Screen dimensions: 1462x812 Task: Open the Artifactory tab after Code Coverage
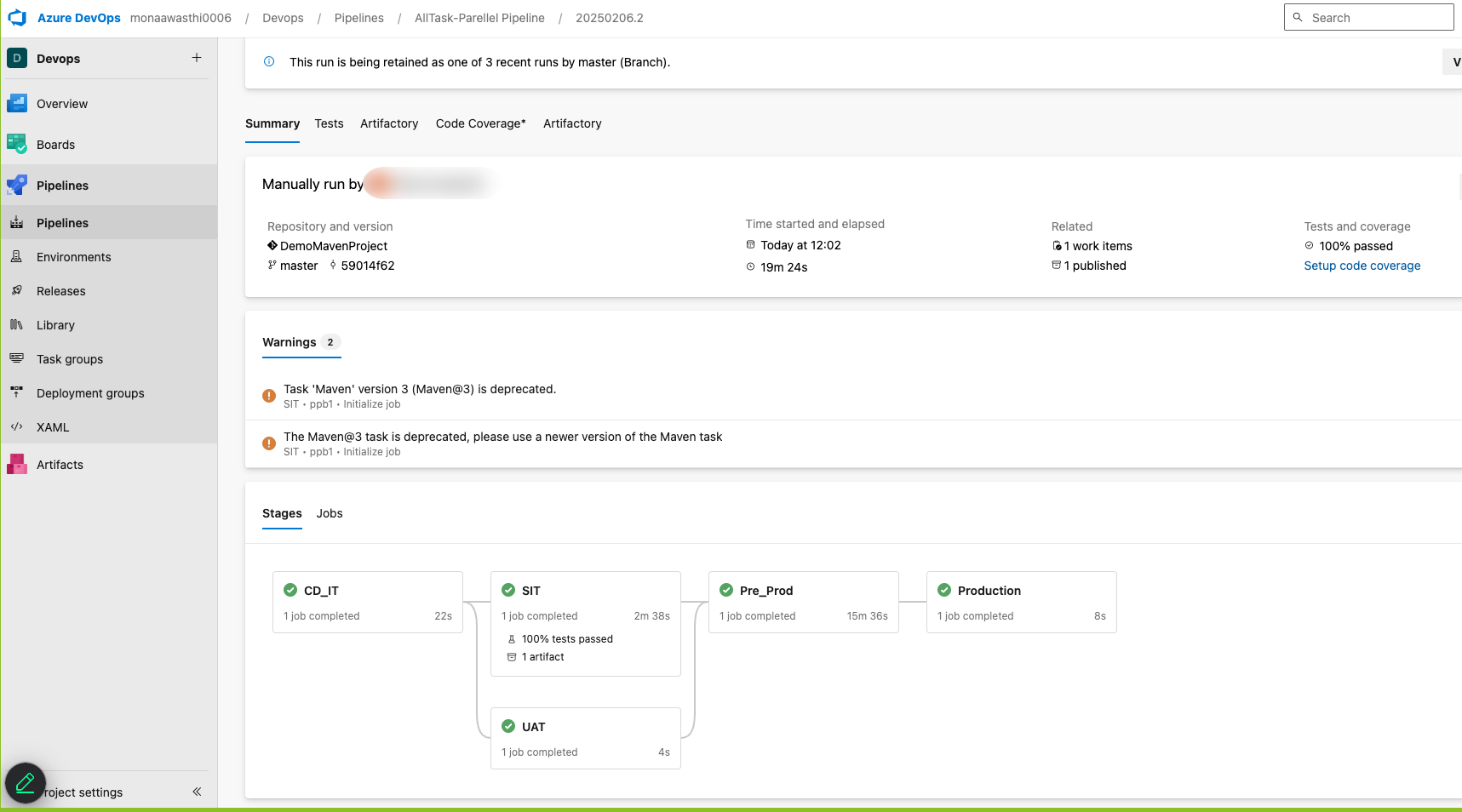click(x=572, y=123)
